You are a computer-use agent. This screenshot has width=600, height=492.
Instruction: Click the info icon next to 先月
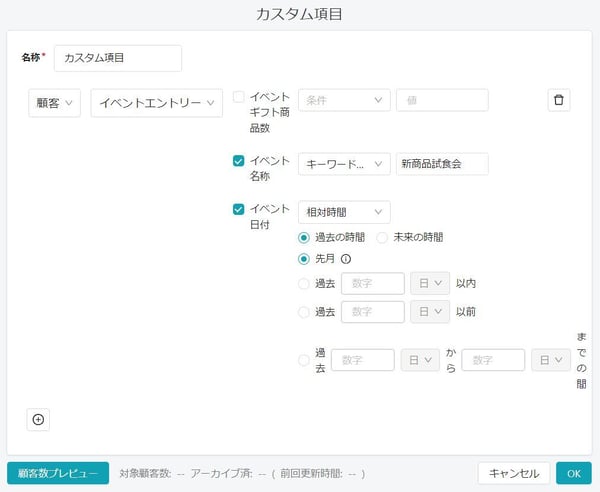346,260
